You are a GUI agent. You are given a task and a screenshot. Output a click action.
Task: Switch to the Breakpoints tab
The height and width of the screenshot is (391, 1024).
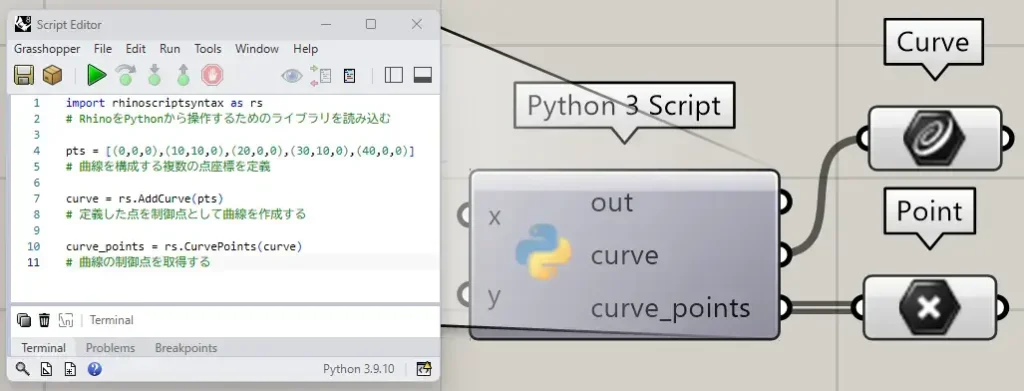[x=186, y=348]
